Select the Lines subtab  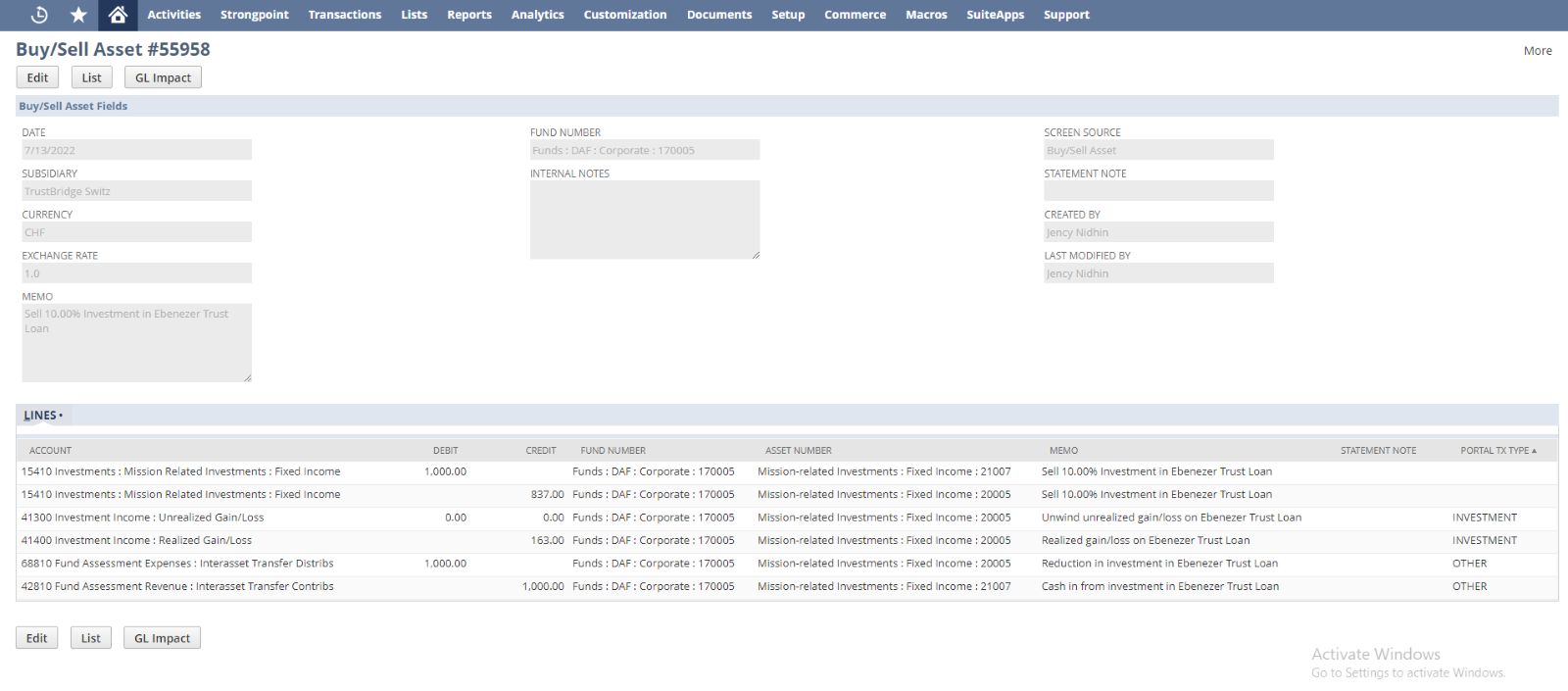click(42, 416)
